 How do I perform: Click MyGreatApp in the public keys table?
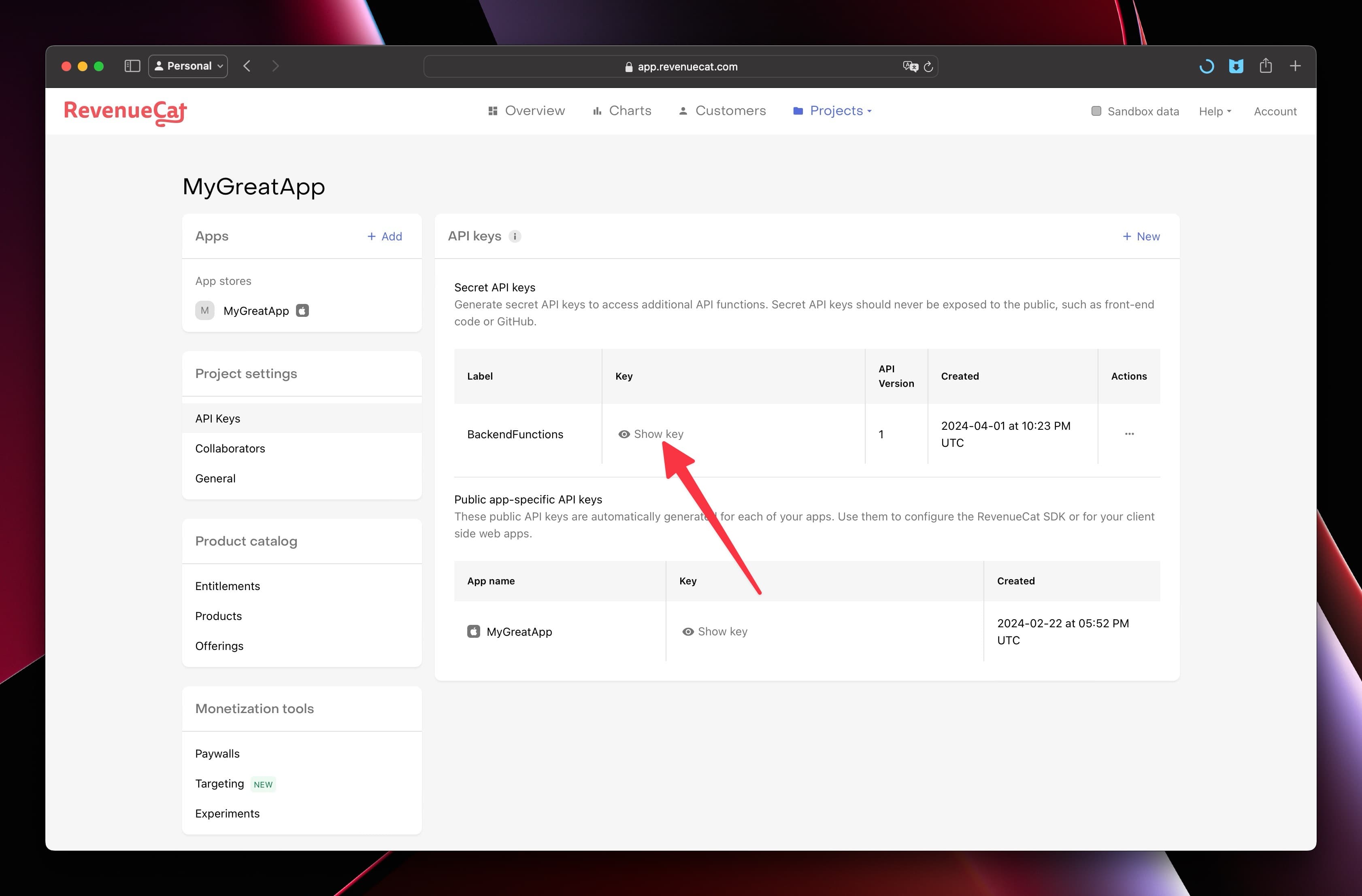pyautogui.click(x=519, y=632)
